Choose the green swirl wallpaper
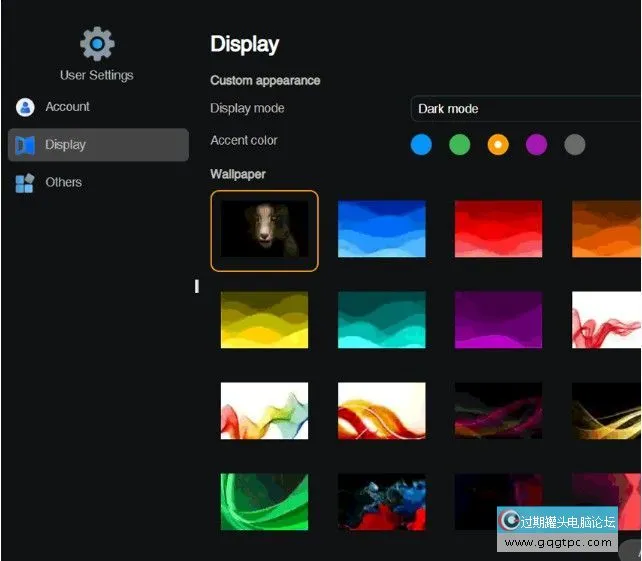The image size is (642, 561). [264, 501]
